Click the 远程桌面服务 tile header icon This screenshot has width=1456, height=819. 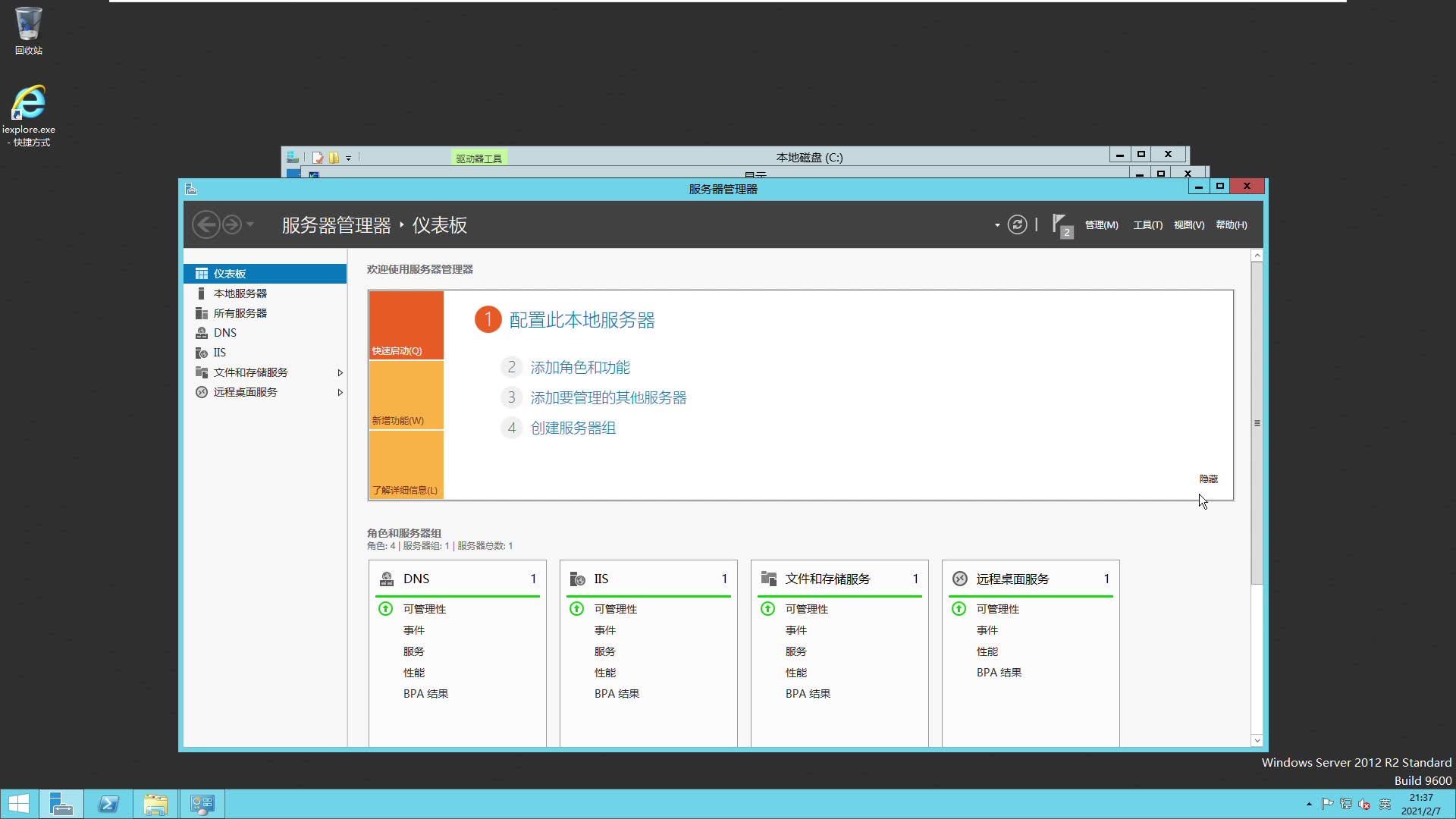[960, 579]
